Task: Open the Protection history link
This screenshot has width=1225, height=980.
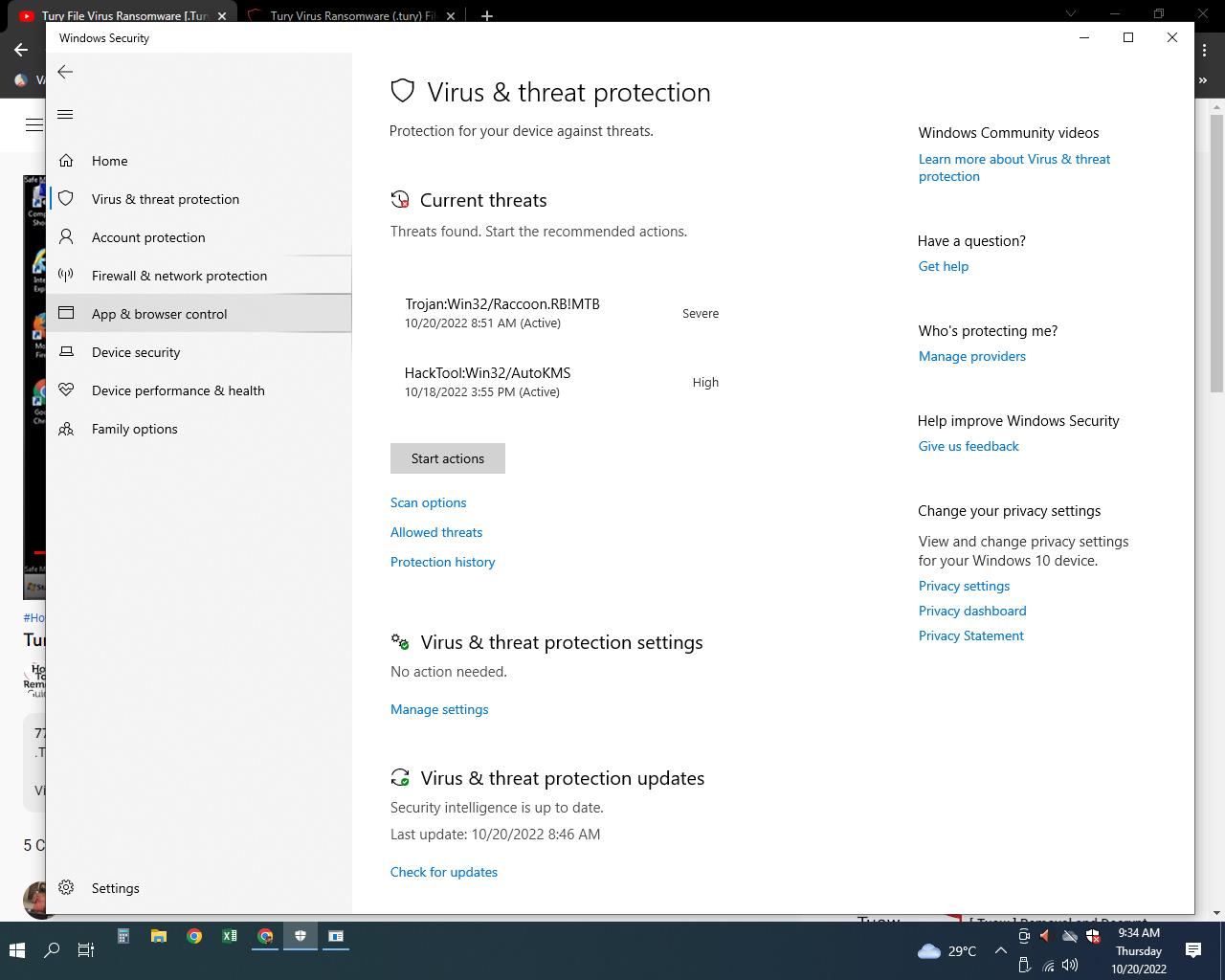Action: point(442,562)
